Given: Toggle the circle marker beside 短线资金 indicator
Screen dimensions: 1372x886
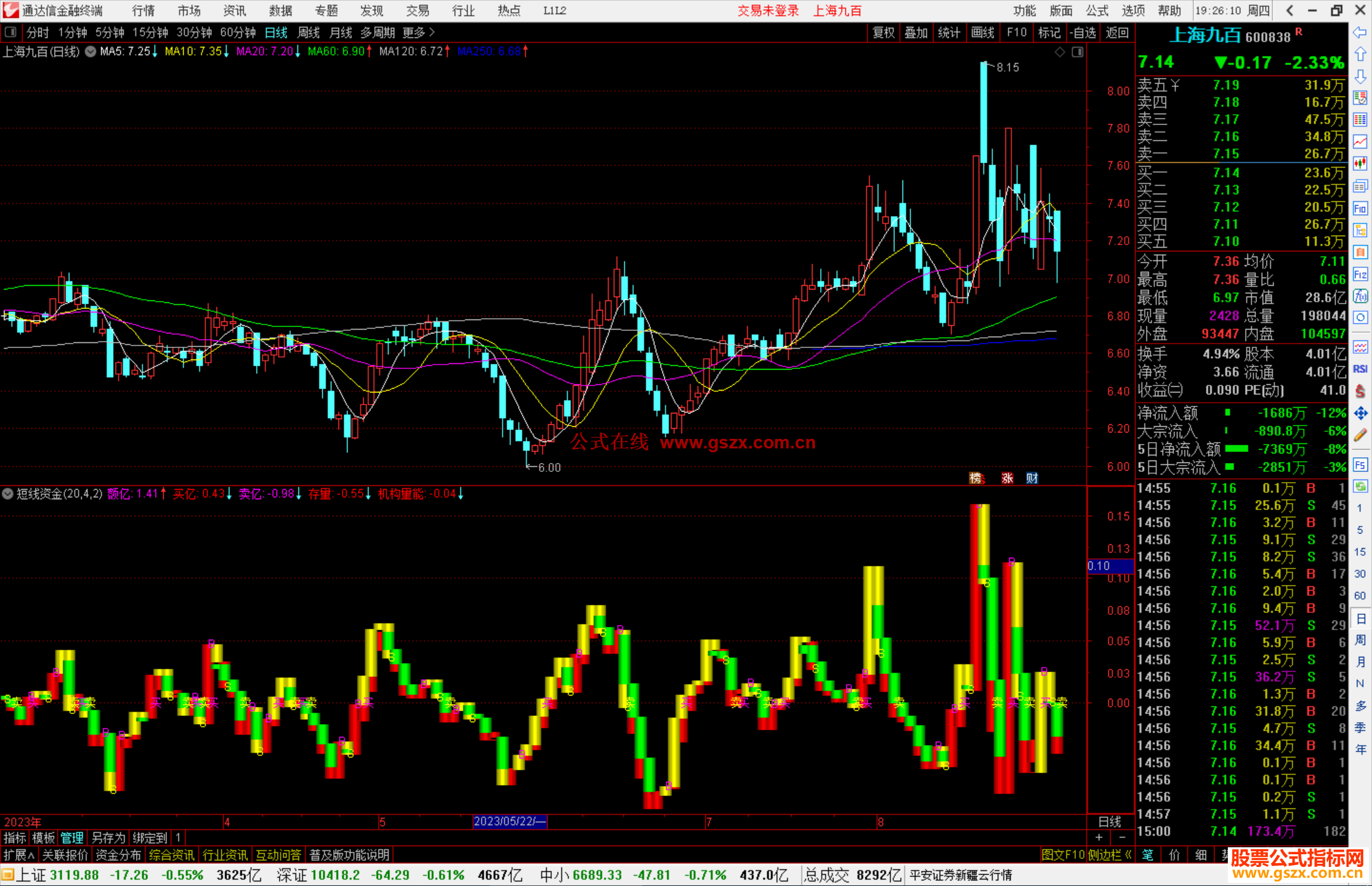Looking at the screenshot, I should [x=8, y=493].
